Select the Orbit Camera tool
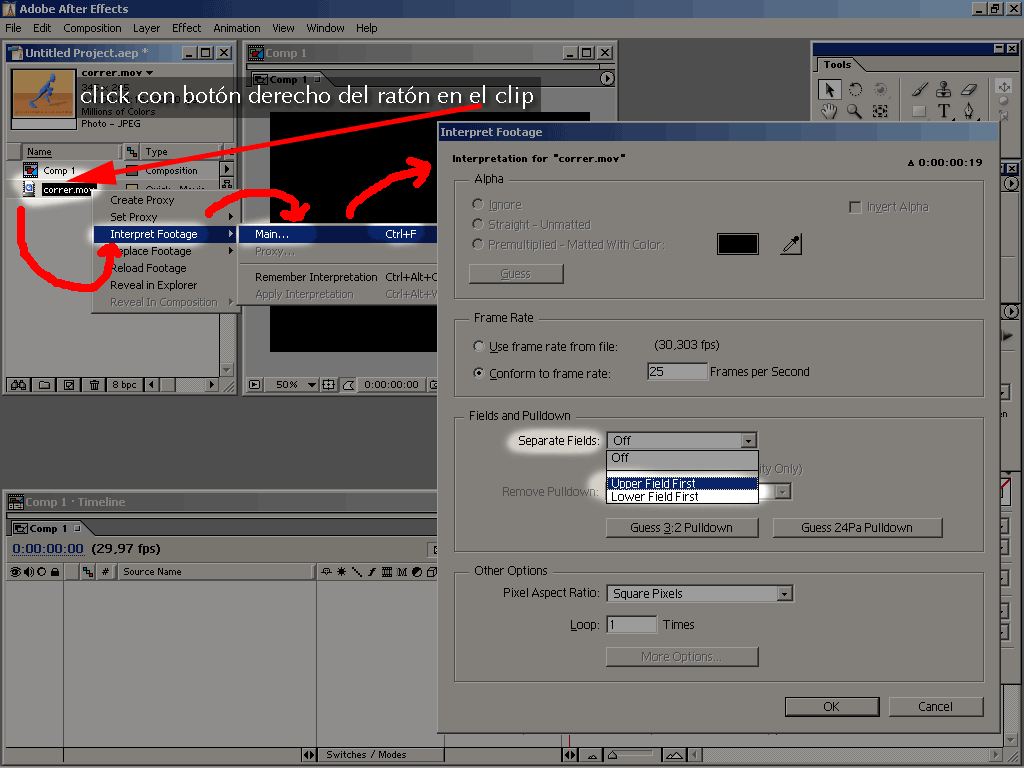Viewport: 1024px width, 768px height. (x=880, y=89)
